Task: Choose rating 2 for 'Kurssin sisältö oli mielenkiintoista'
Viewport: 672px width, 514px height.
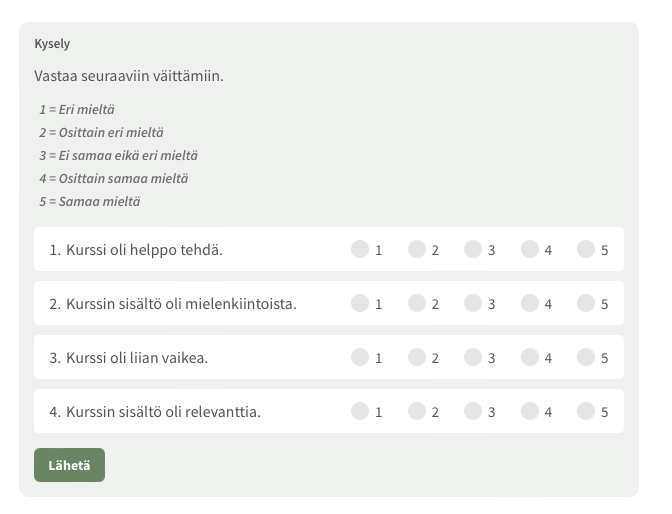Action: click(x=417, y=303)
